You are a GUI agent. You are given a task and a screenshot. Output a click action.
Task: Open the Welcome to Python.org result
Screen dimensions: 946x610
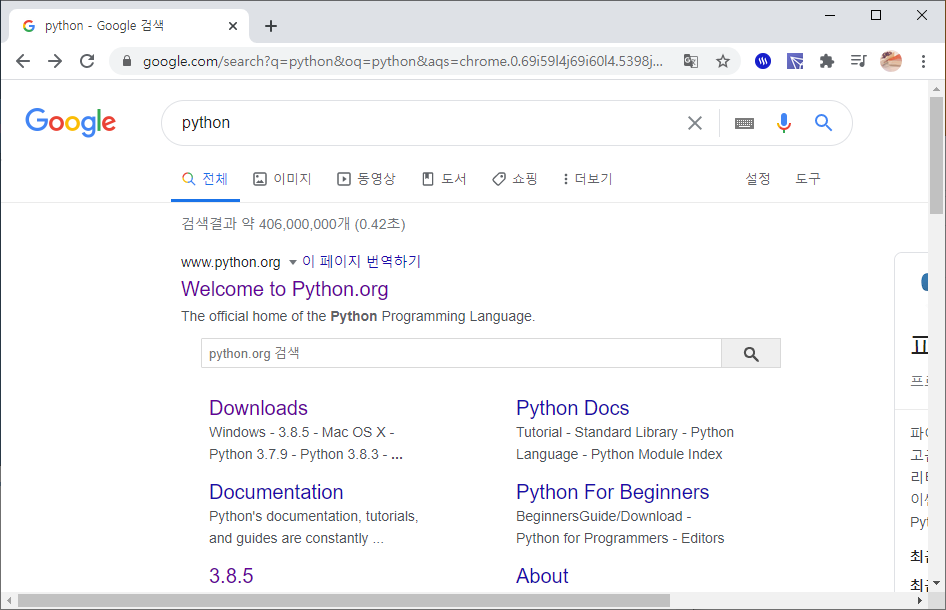coord(285,290)
